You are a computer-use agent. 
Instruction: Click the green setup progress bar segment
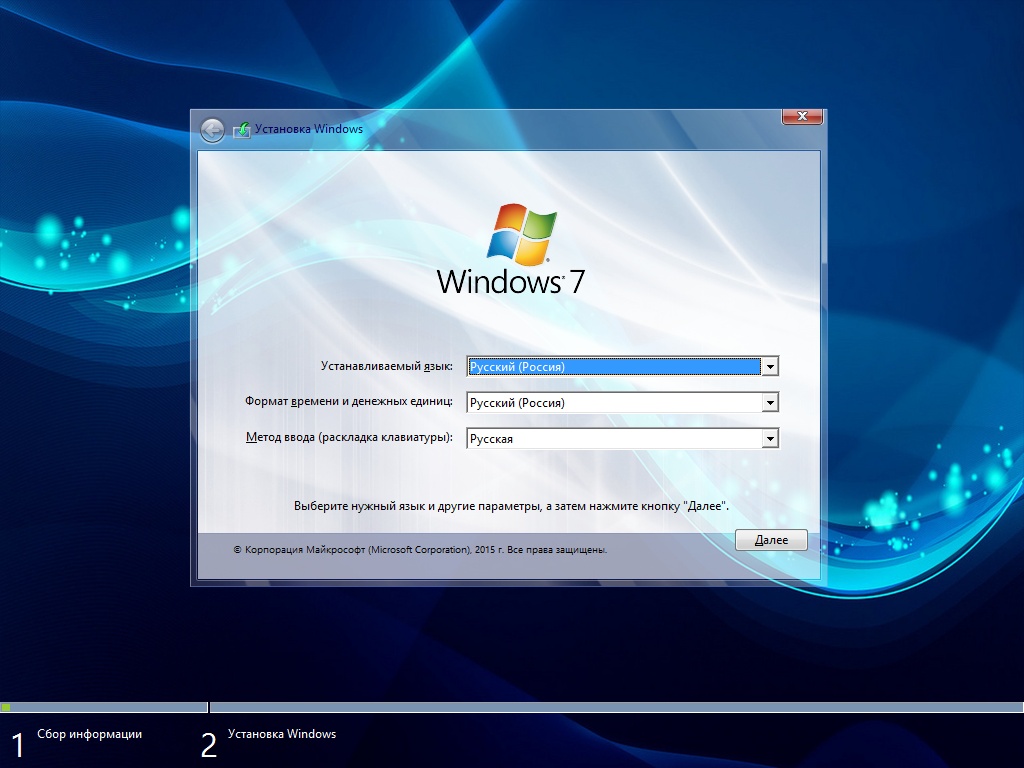tap(6, 707)
